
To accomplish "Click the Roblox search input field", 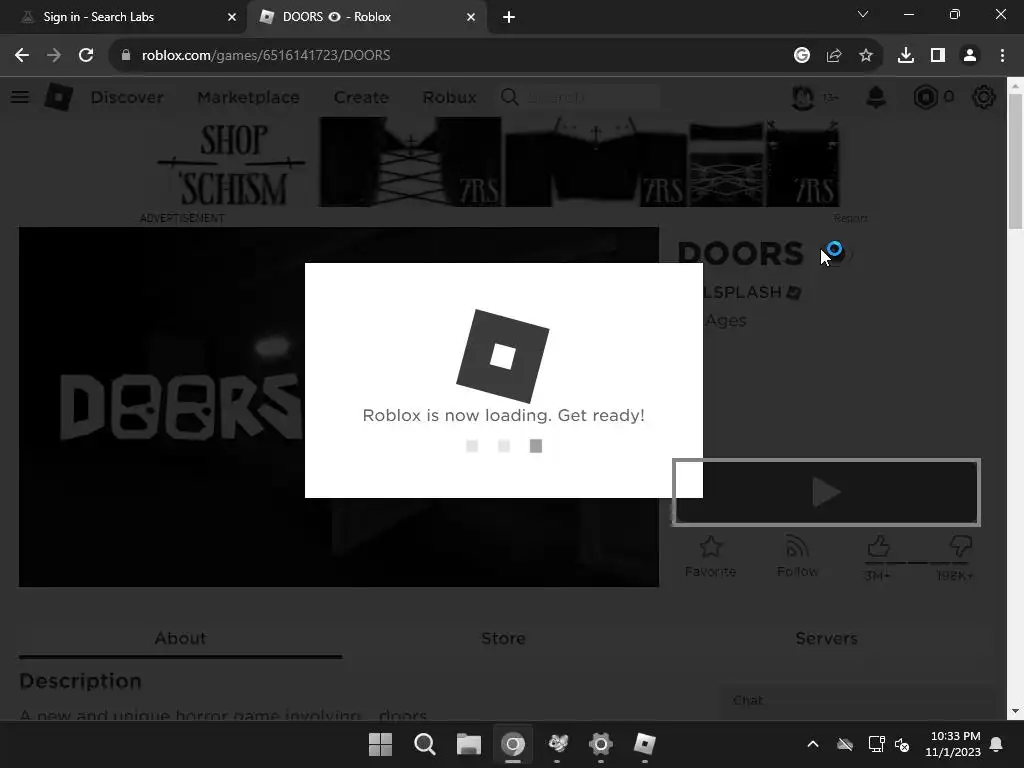I will click(591, 97).
